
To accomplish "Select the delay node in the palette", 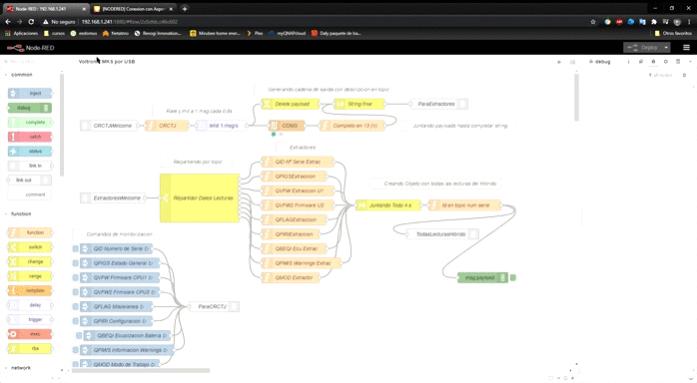I will (30, 305).
